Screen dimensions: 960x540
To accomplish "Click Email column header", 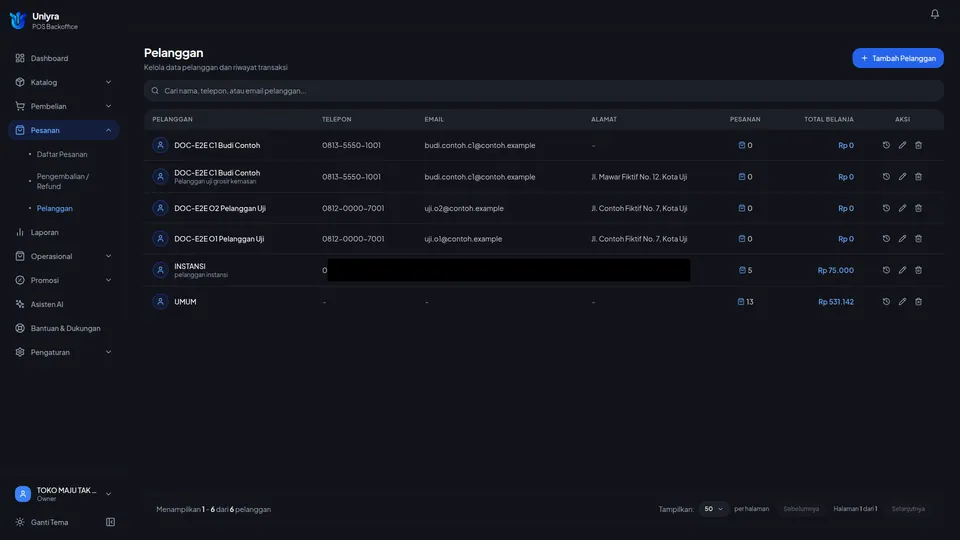I will point(433,119).
